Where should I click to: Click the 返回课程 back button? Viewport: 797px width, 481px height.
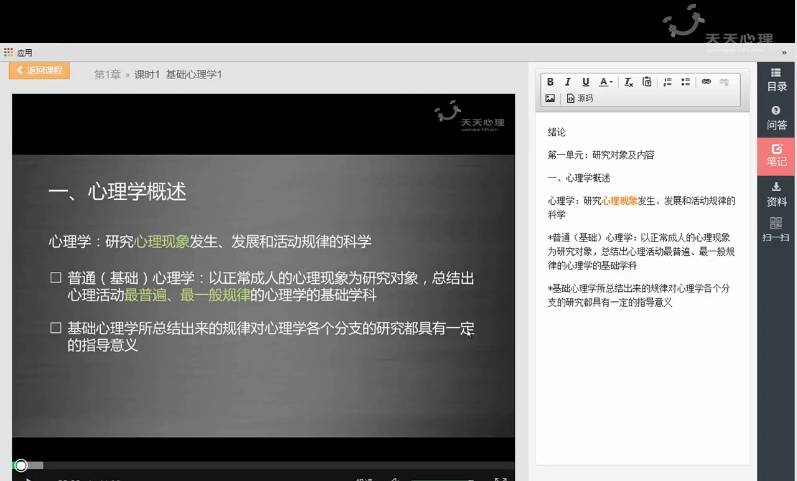coord(40,71)
